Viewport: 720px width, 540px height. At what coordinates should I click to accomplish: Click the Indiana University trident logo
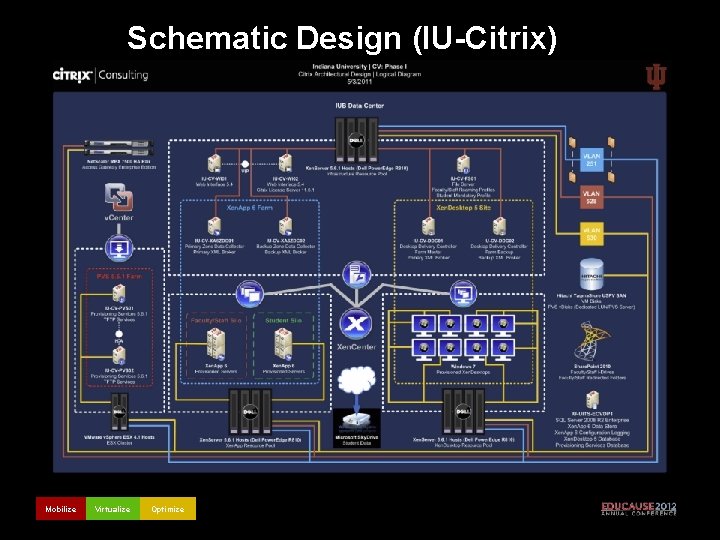[656, 77]
